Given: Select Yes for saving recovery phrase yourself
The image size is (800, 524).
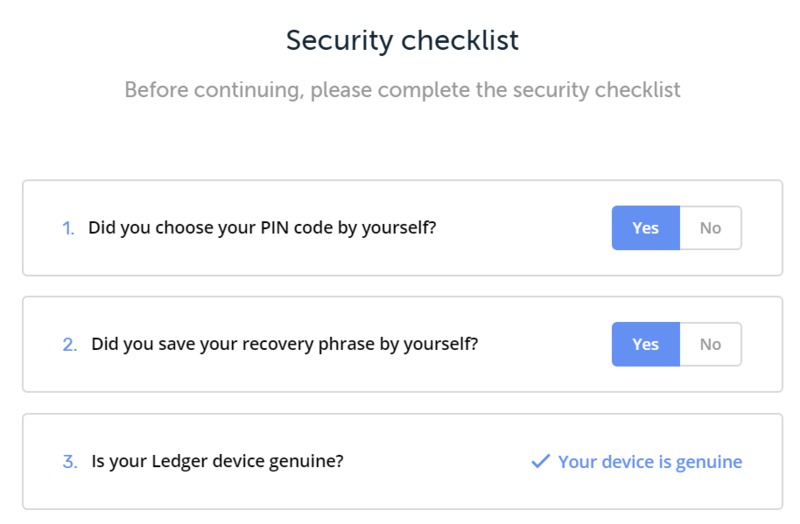Looking at the screenshot, I should click(x=646, y=344).
